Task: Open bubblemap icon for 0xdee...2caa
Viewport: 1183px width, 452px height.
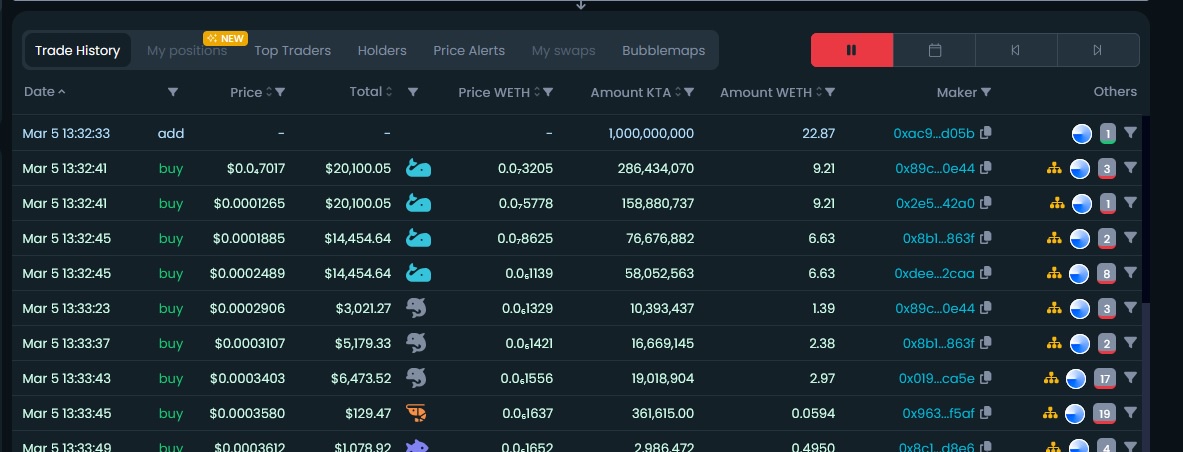Action: point(1055,273)
